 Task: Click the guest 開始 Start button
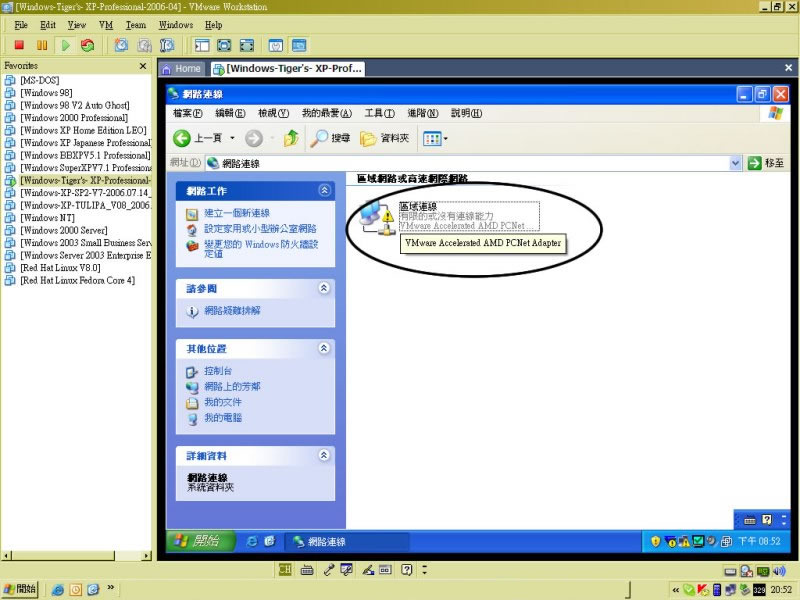click(201, 541)
